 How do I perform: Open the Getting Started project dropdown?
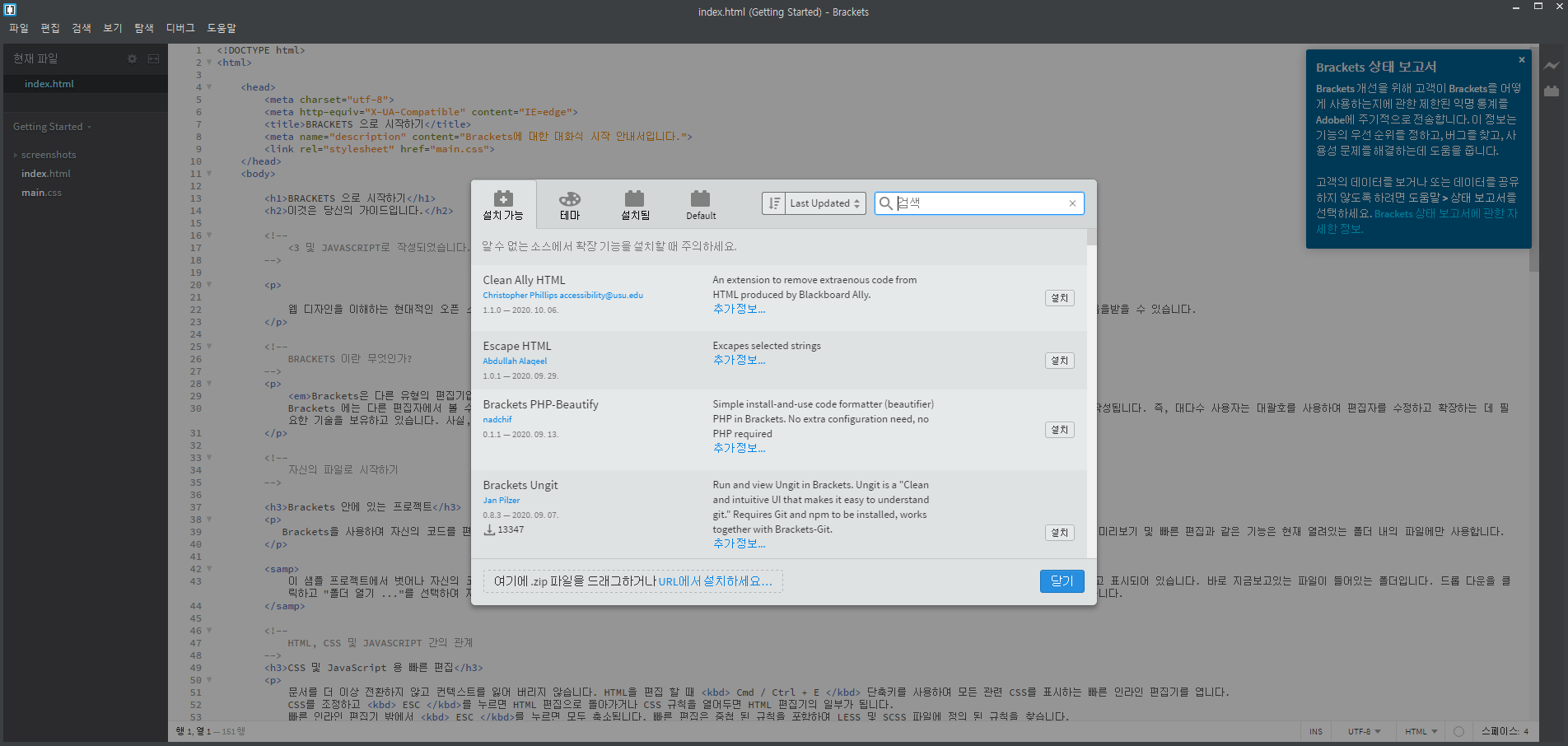pyautogui.click(x=52, y=127)
